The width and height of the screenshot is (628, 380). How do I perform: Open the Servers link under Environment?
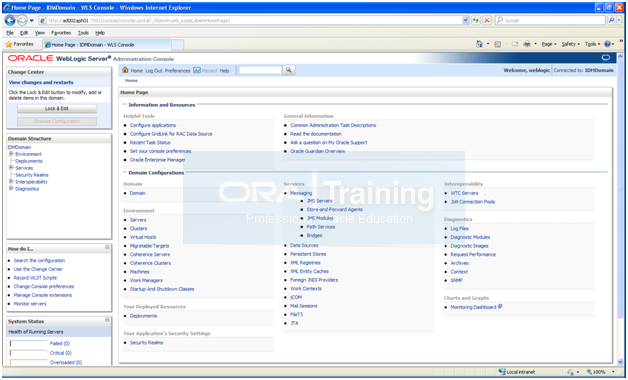(138, 220)
